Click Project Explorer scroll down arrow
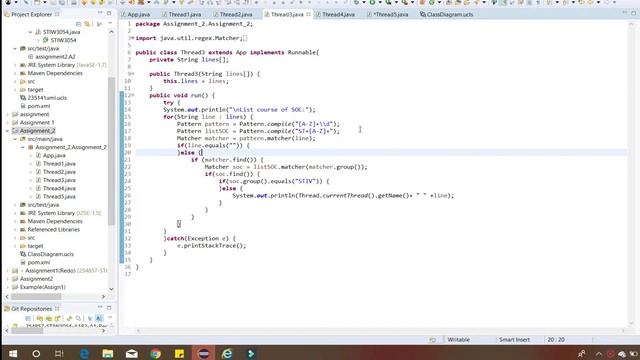This screenshot has height=360, width=640. pos(111,289)
